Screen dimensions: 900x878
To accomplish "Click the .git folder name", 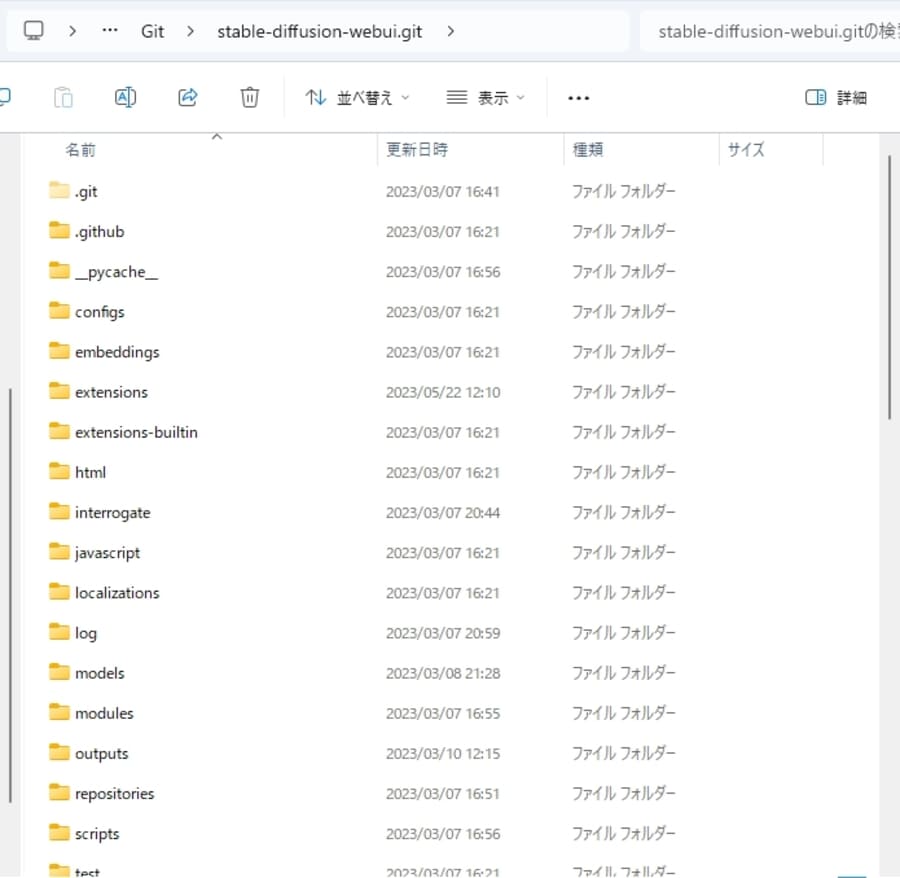I will click(x=86, y=192).
